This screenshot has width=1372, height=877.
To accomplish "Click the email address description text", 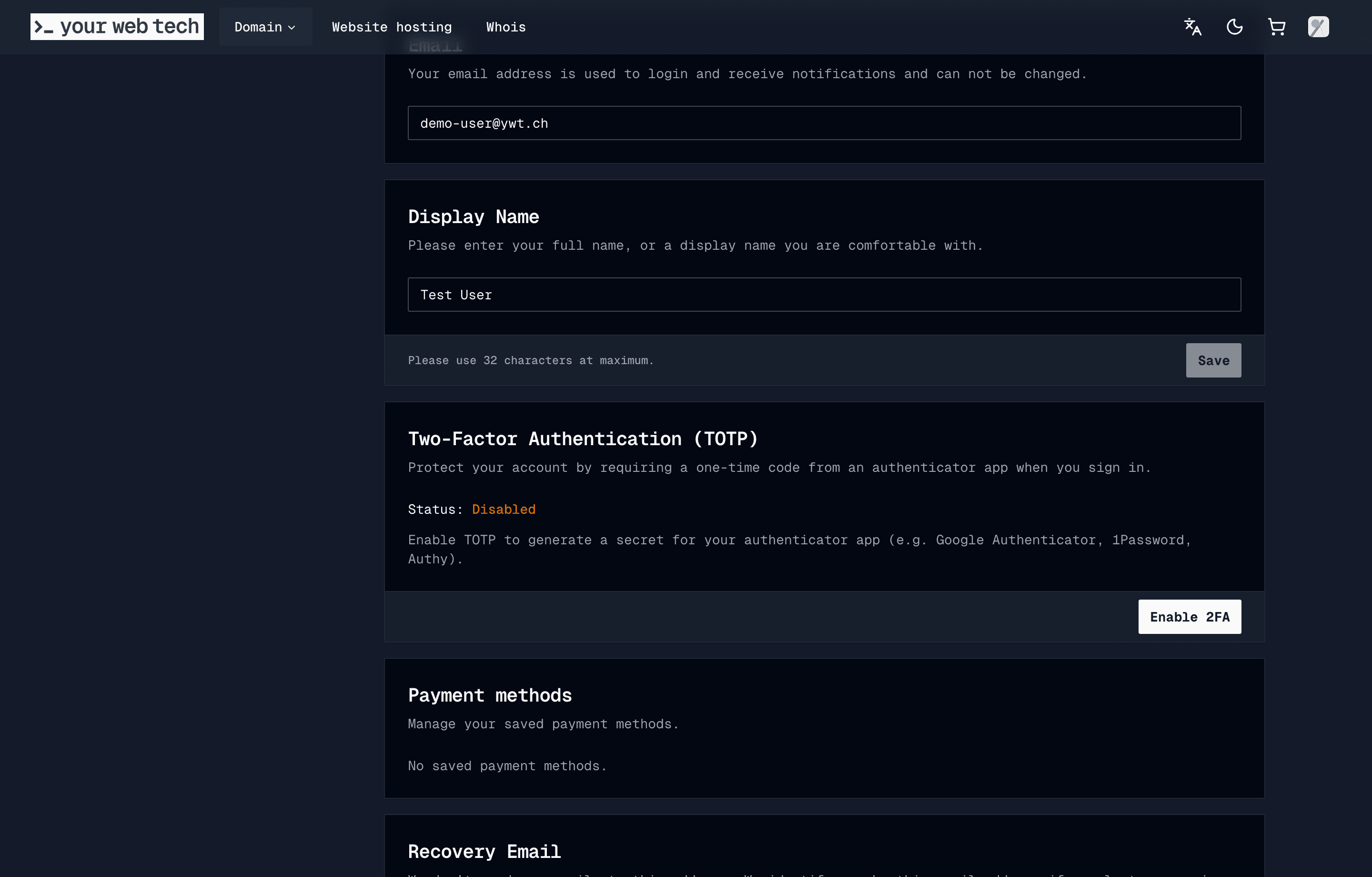I will pyautogui.click(x=747, y=74).
